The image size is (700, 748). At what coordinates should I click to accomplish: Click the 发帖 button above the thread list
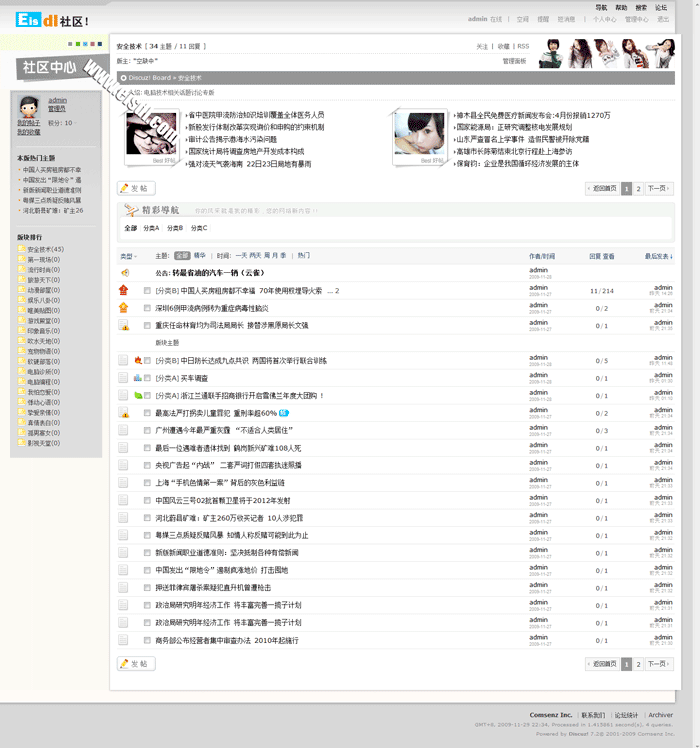[136, 188]
